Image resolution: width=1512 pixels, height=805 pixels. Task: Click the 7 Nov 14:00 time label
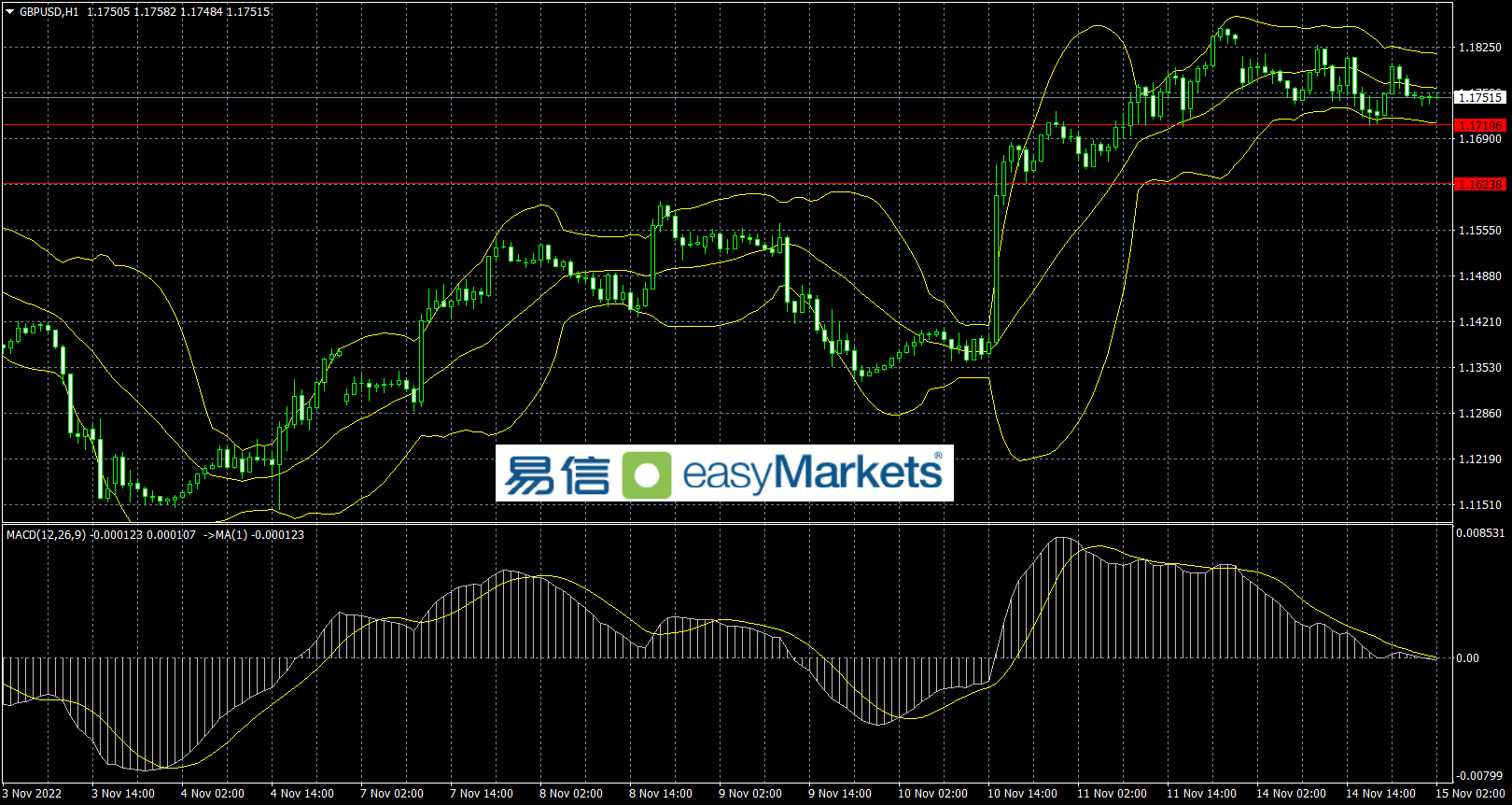pos(482,794)
